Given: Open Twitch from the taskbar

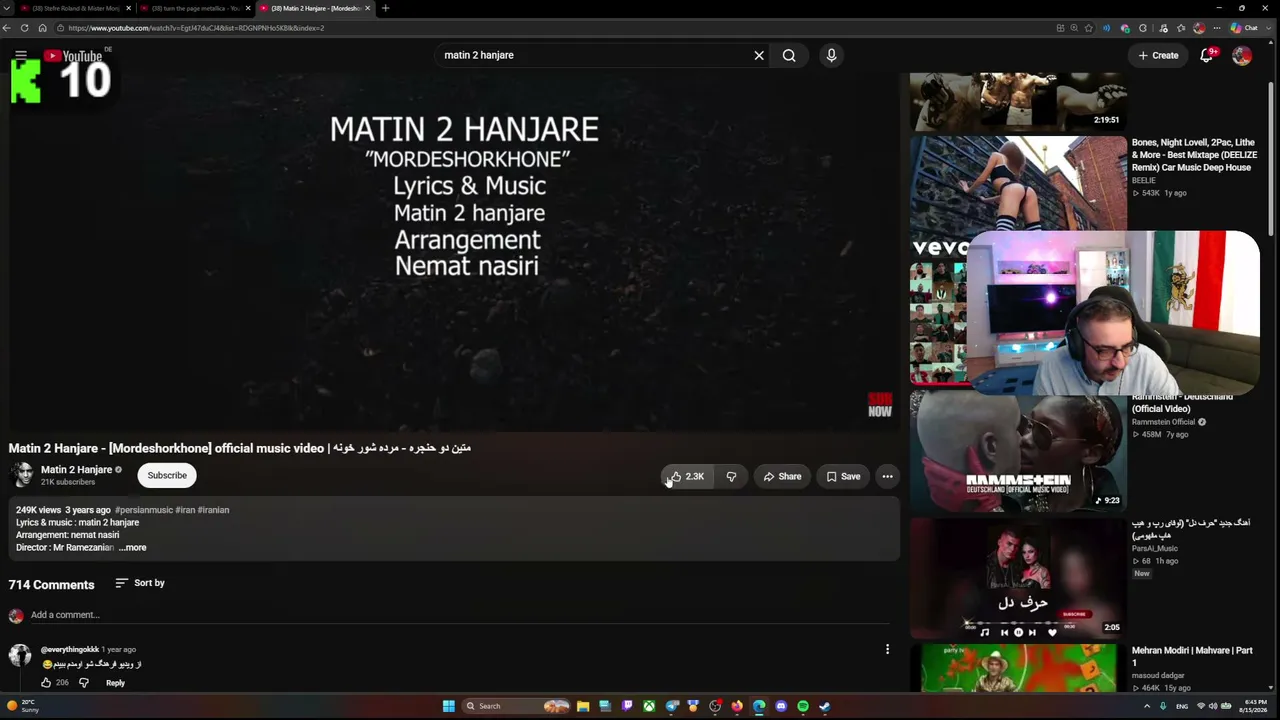Looking at the screenshot, I should click(627, 706).
